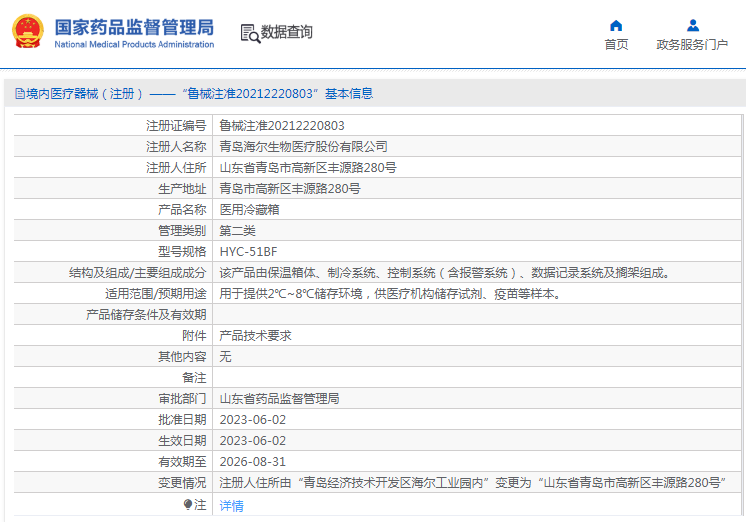Click approval department 山东省药品监督管理局
The height and width of the screenshot is (522, 746).
279,399
